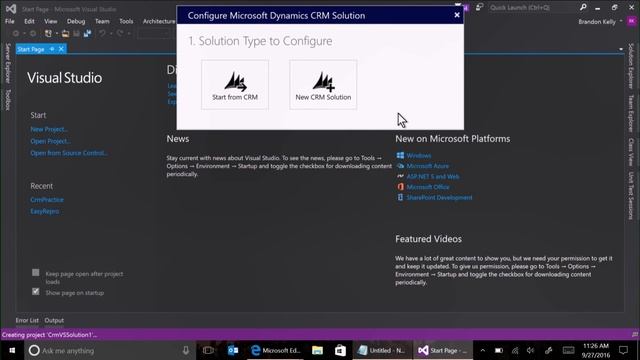640x360 pixels.
Task: Open the Debug menu
Action: 76,21
